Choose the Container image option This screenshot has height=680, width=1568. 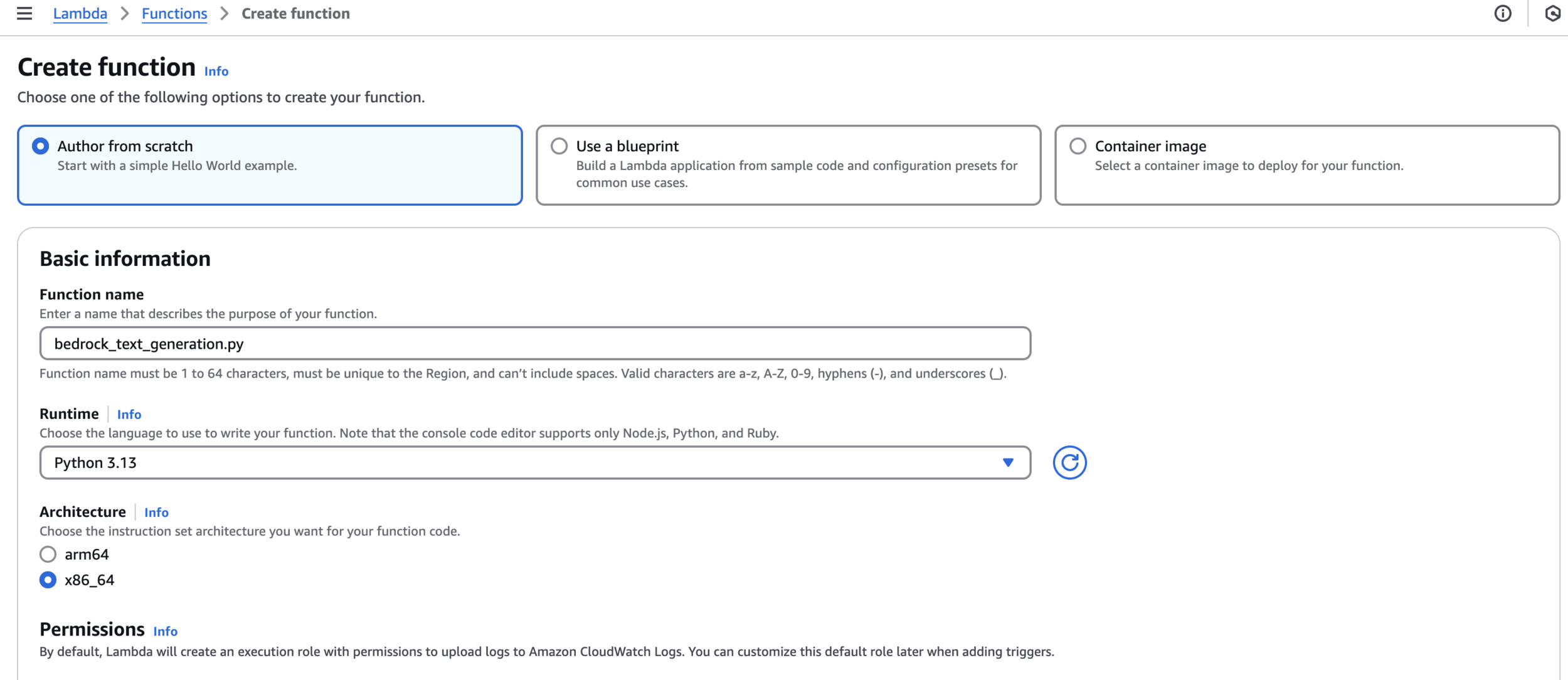click(1078, 146)
